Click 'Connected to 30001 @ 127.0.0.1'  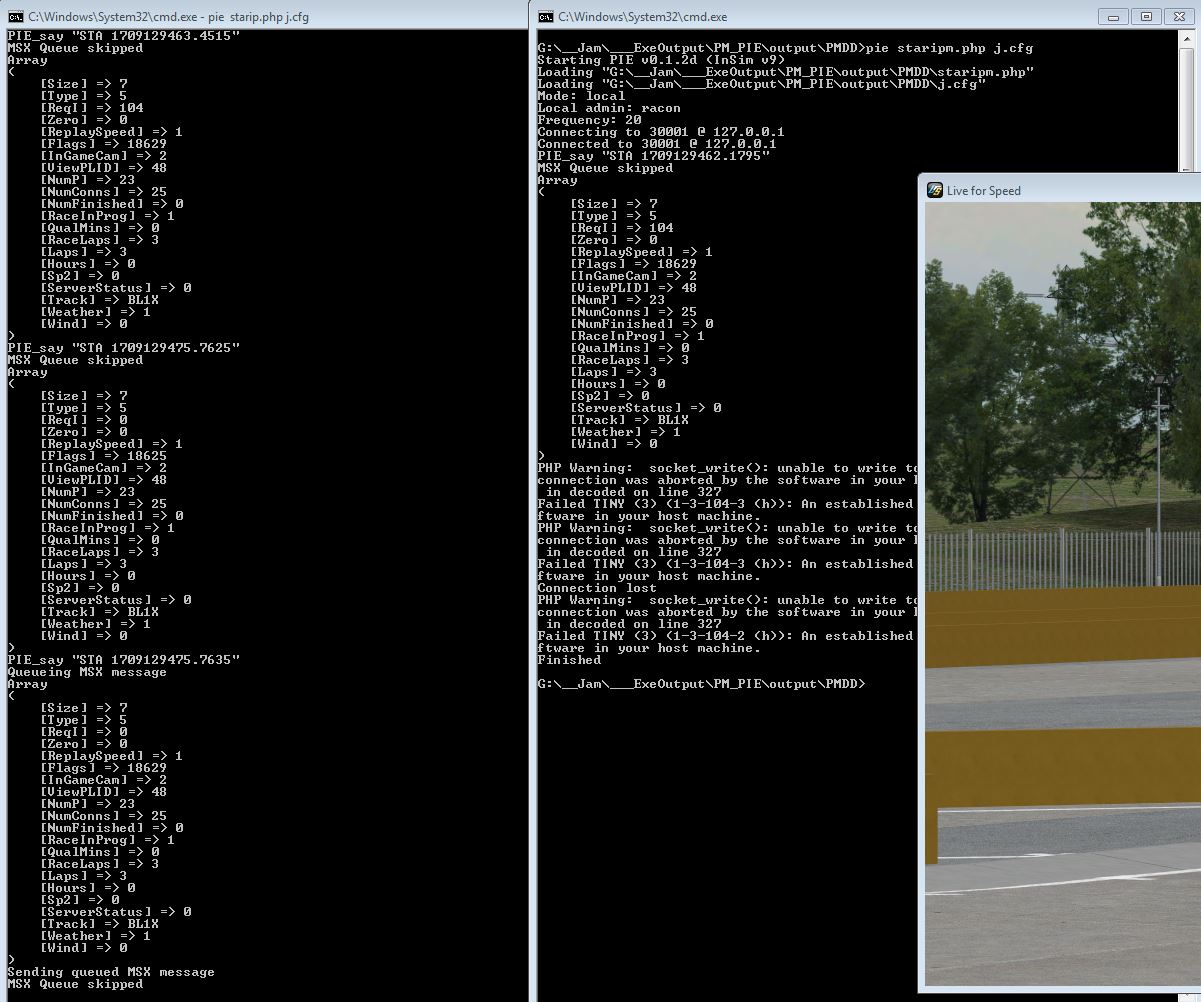point(657,144)
